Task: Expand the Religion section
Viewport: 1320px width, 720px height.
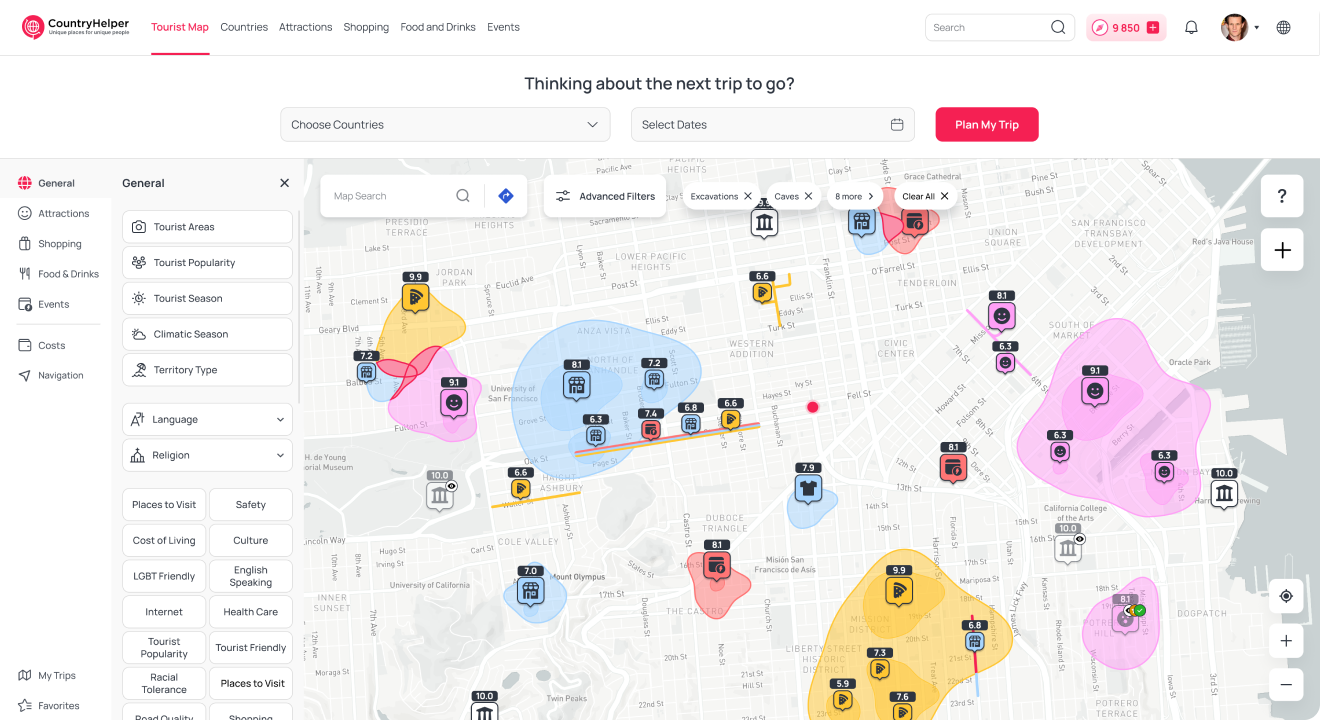Action: (x=208, y=455)
